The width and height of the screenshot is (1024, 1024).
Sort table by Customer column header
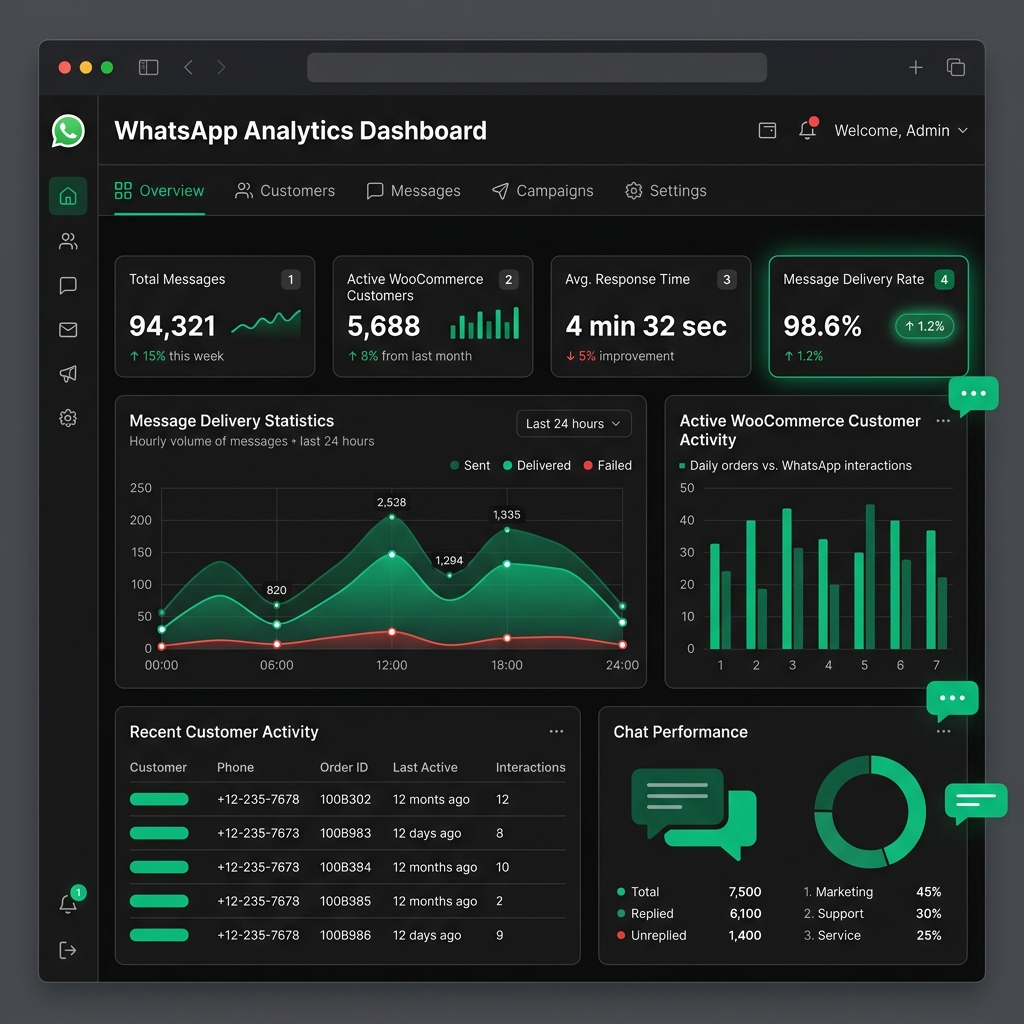click(x=158, y=767)
